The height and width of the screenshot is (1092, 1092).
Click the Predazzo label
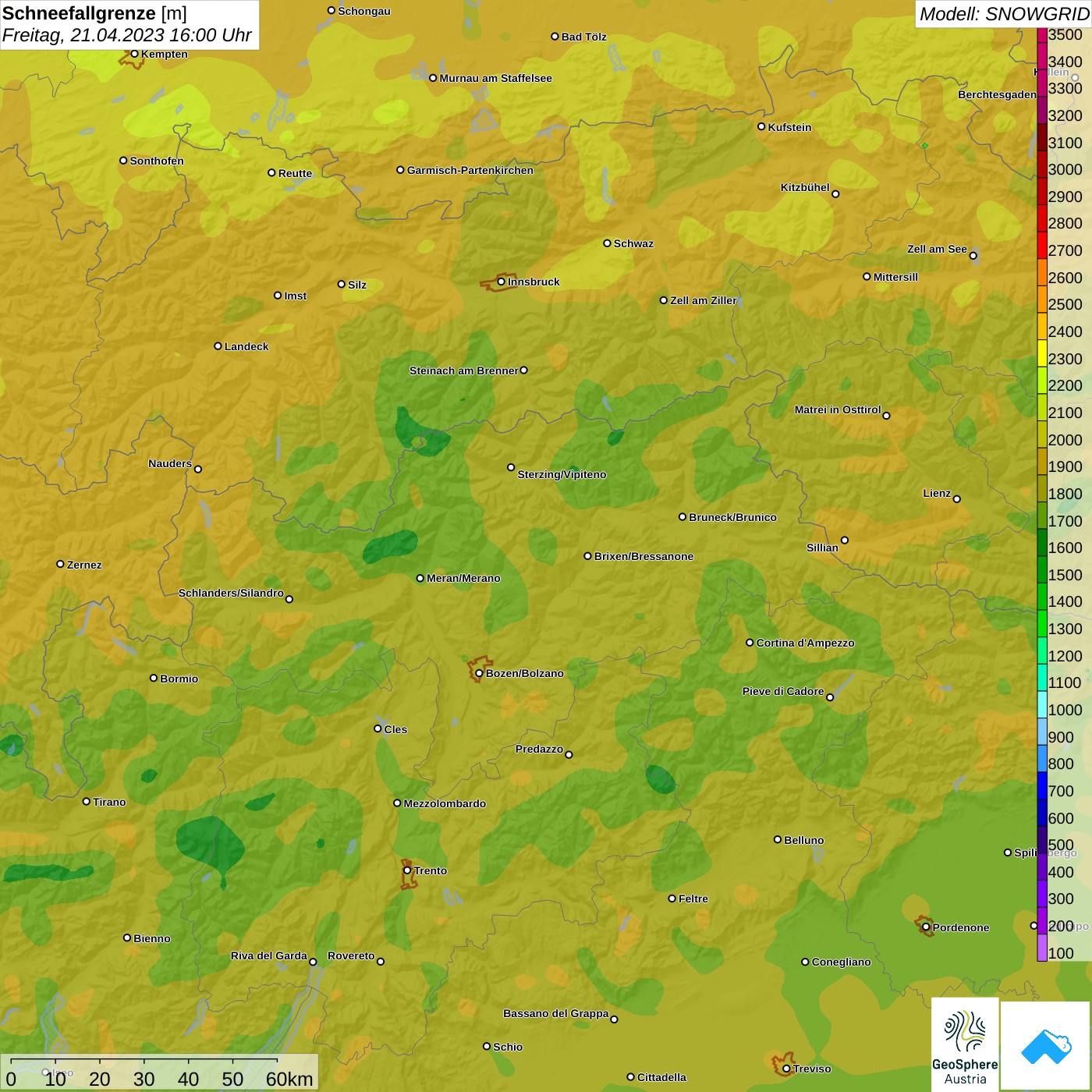click(x=539, y=749)
